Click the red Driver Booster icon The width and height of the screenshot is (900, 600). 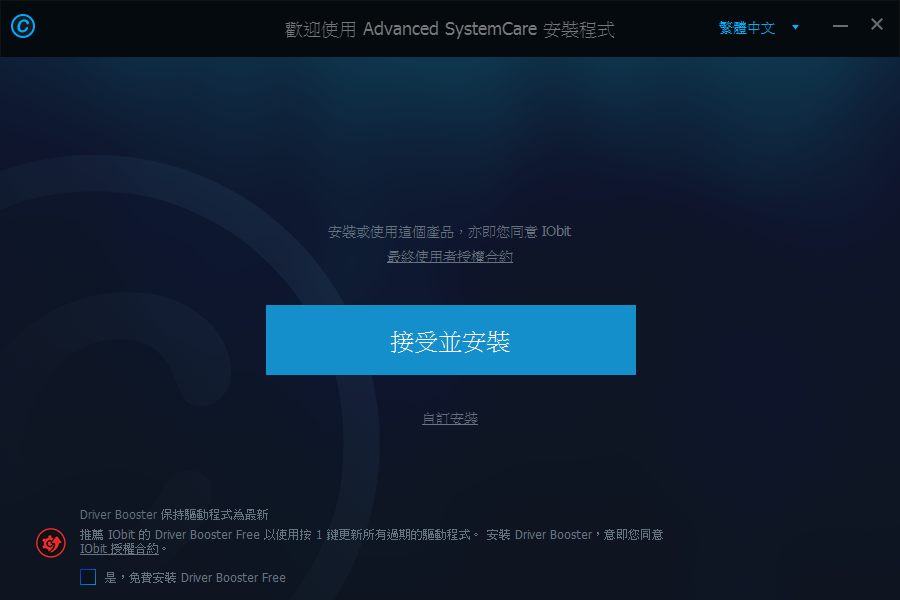point(51,543)
